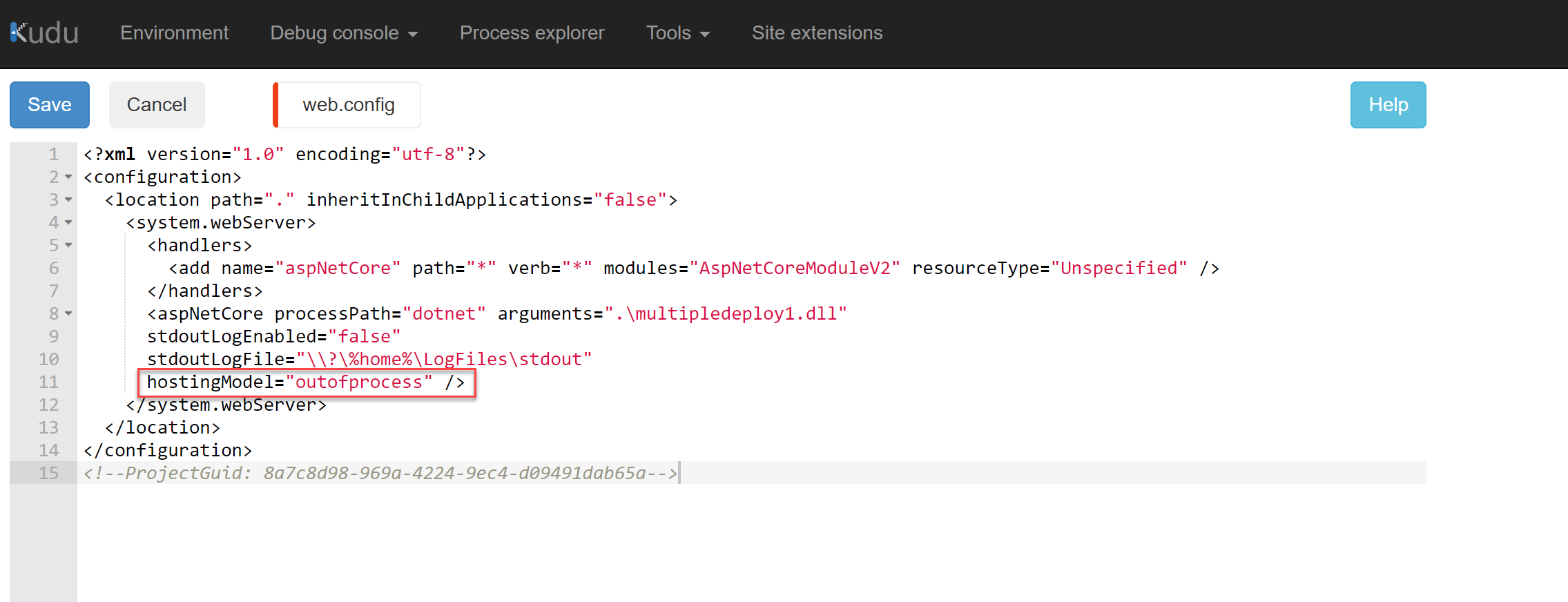Fold the handlers section arrow

(x=68, y=246)
